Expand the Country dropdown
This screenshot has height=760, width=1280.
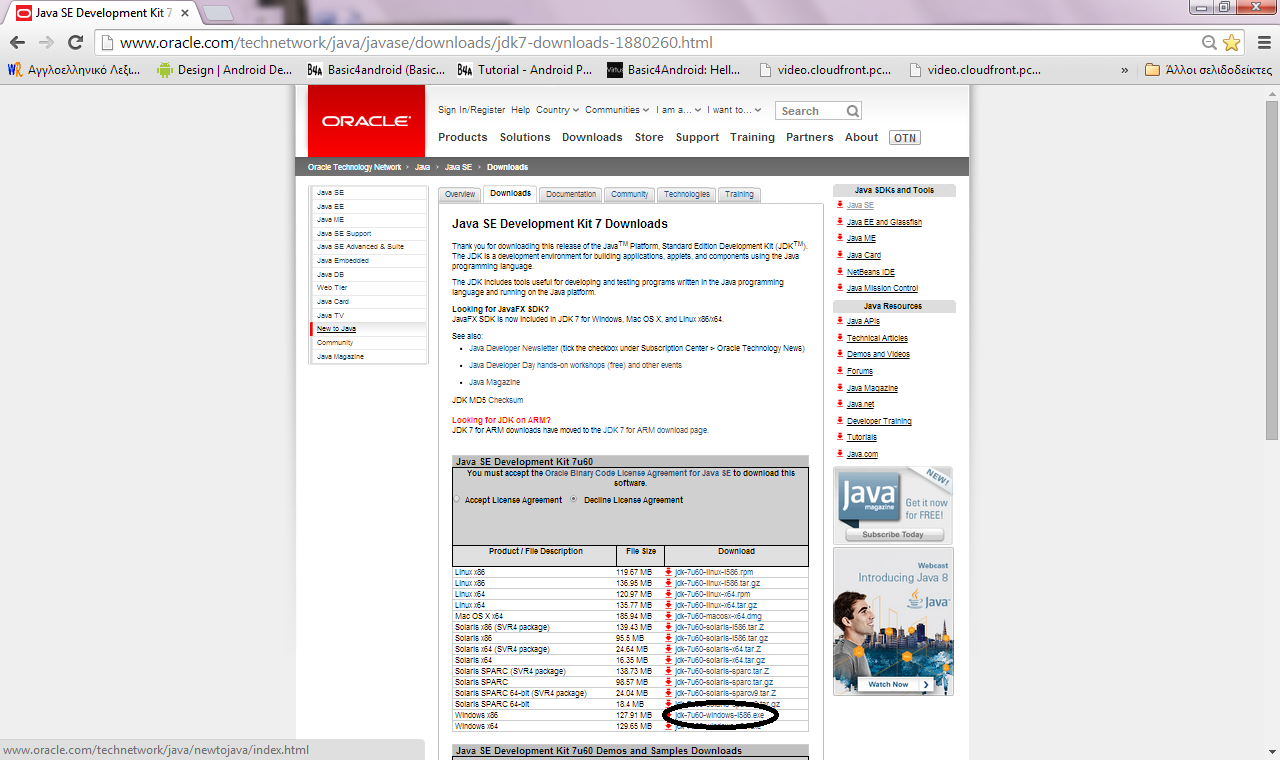(556, 110)
